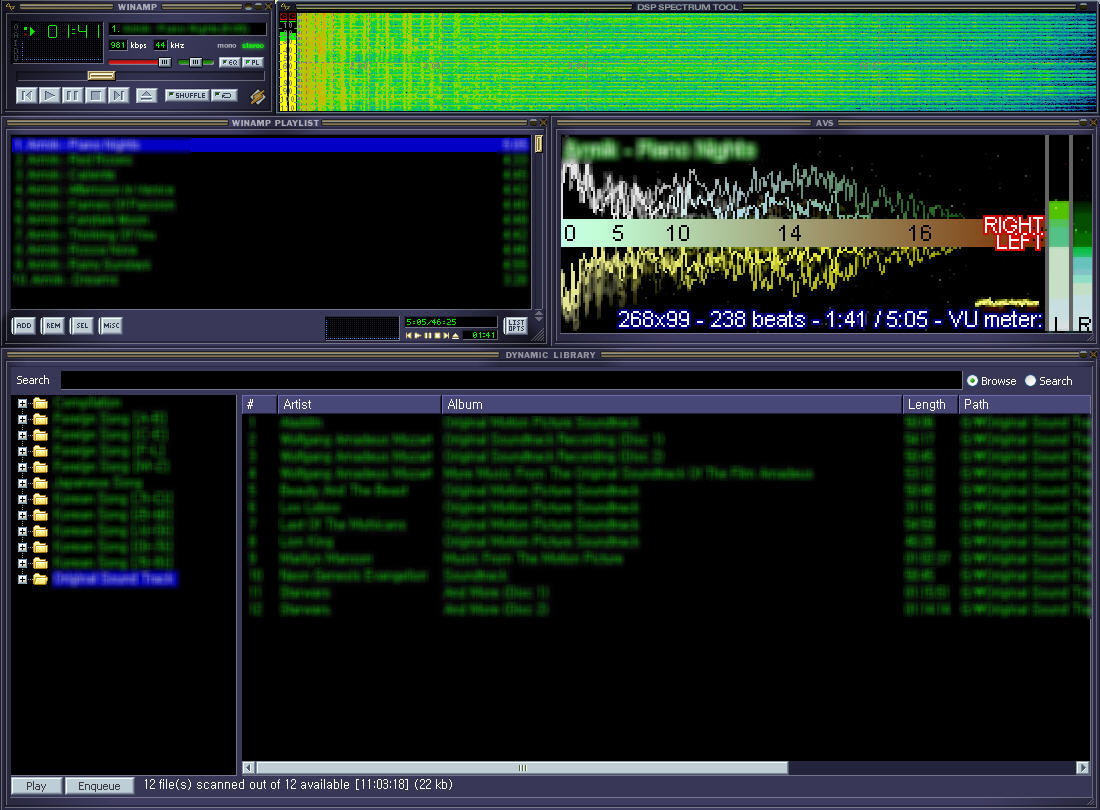
Task: Sort library by Length column header
Action: coord(930,405)
